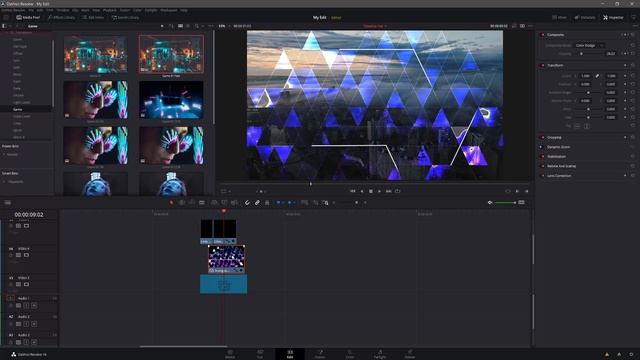Jump to first frame transport button
640x360 pixels.
coord(353,191)
